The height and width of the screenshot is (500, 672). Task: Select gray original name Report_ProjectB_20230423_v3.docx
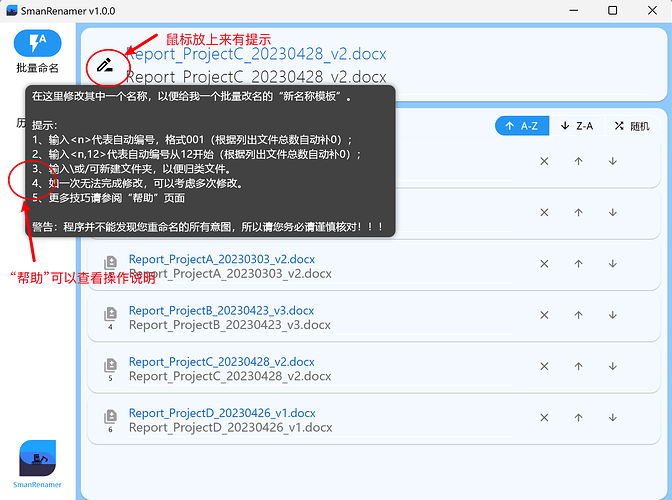click(230, 325)
